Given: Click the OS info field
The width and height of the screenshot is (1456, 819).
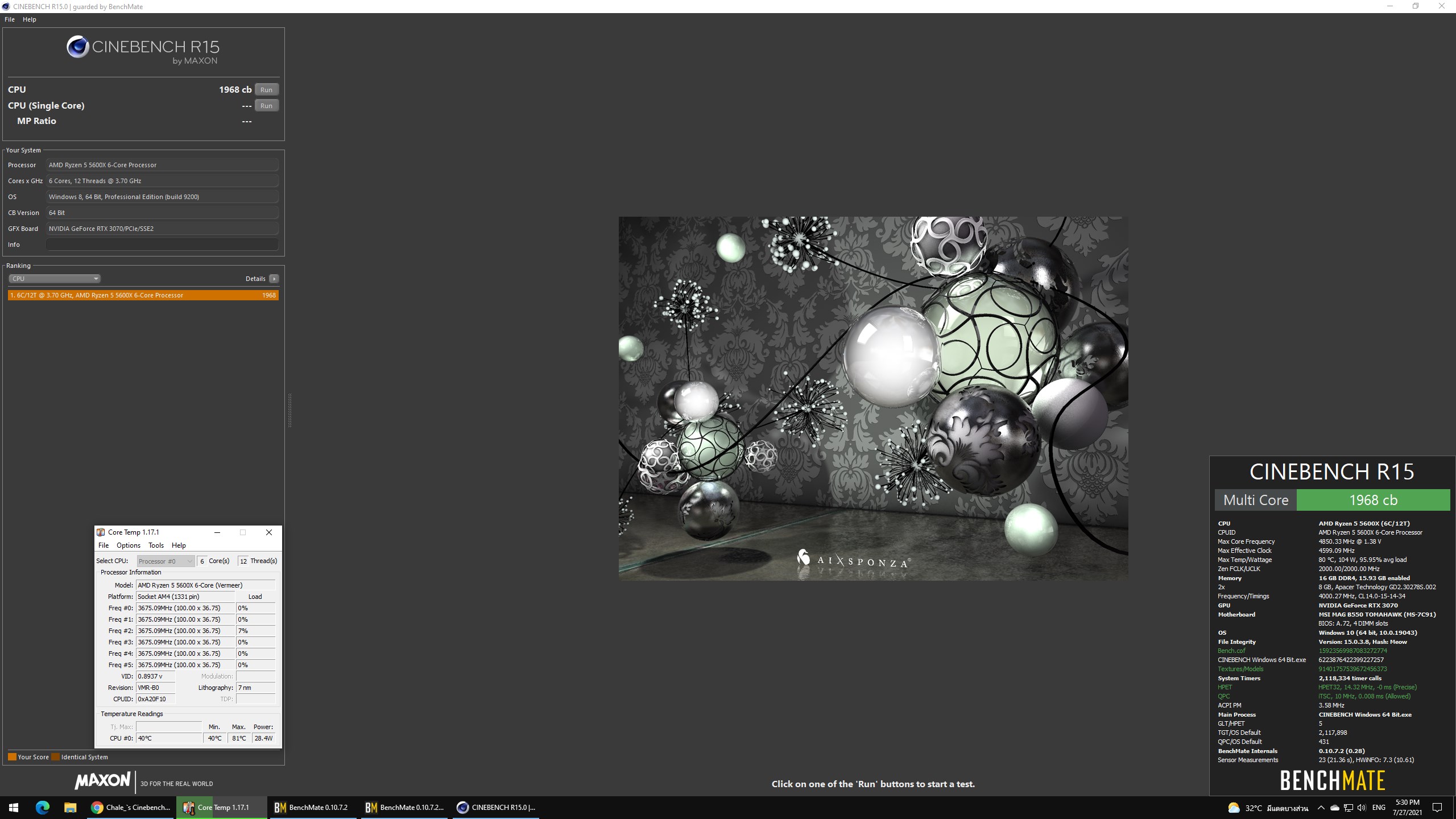Looking at the screenshot, I should click(x=162, y=197).
